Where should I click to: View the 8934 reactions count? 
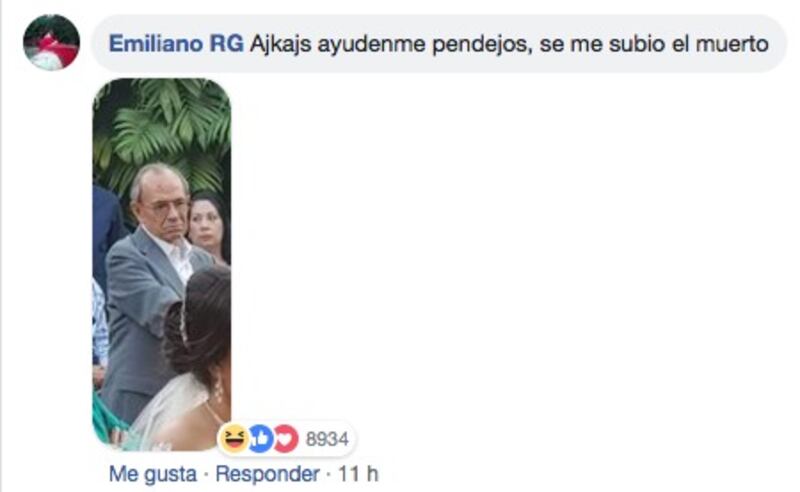327,439
